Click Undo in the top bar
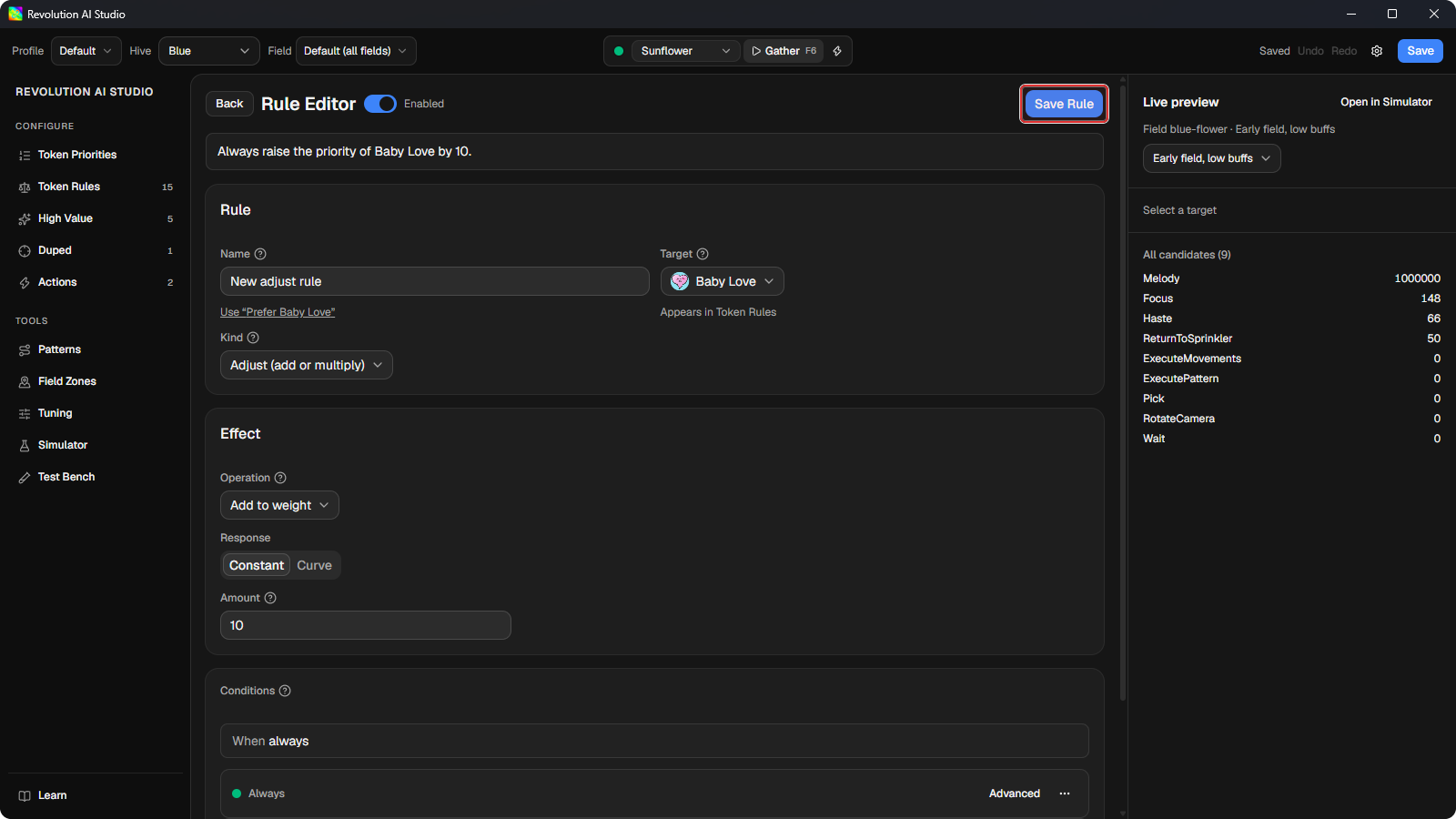The height and width of the screenshot is (819, 1456). (x=1310, y=51)
